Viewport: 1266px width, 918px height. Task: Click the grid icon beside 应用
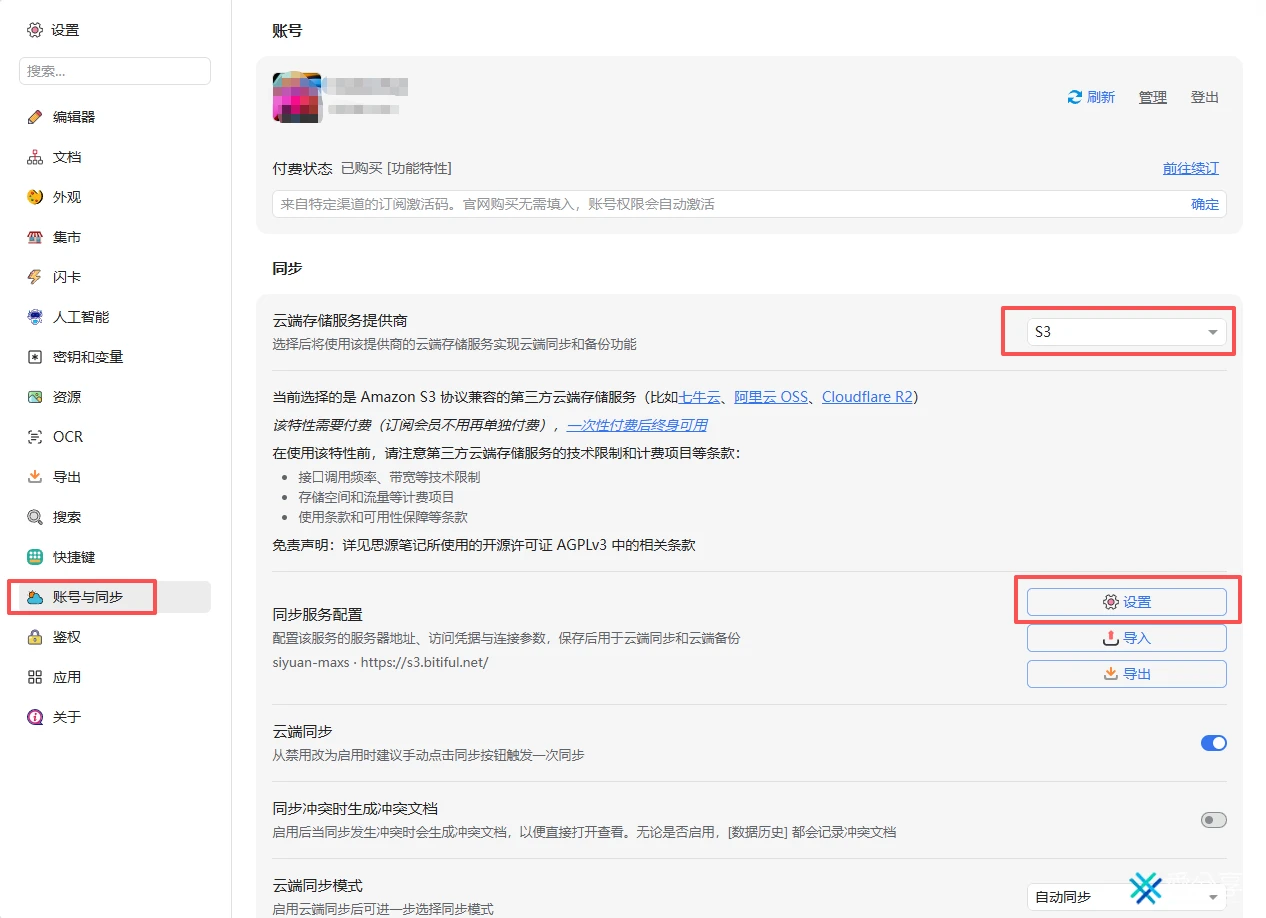coord(35,677)
